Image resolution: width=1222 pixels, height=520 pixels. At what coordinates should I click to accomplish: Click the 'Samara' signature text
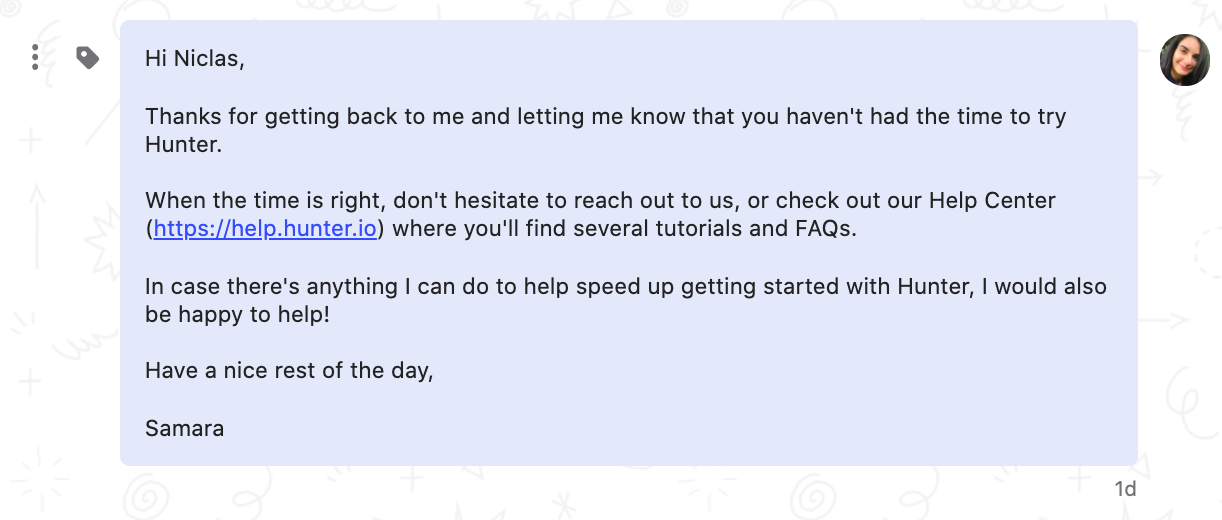[184, 429]
